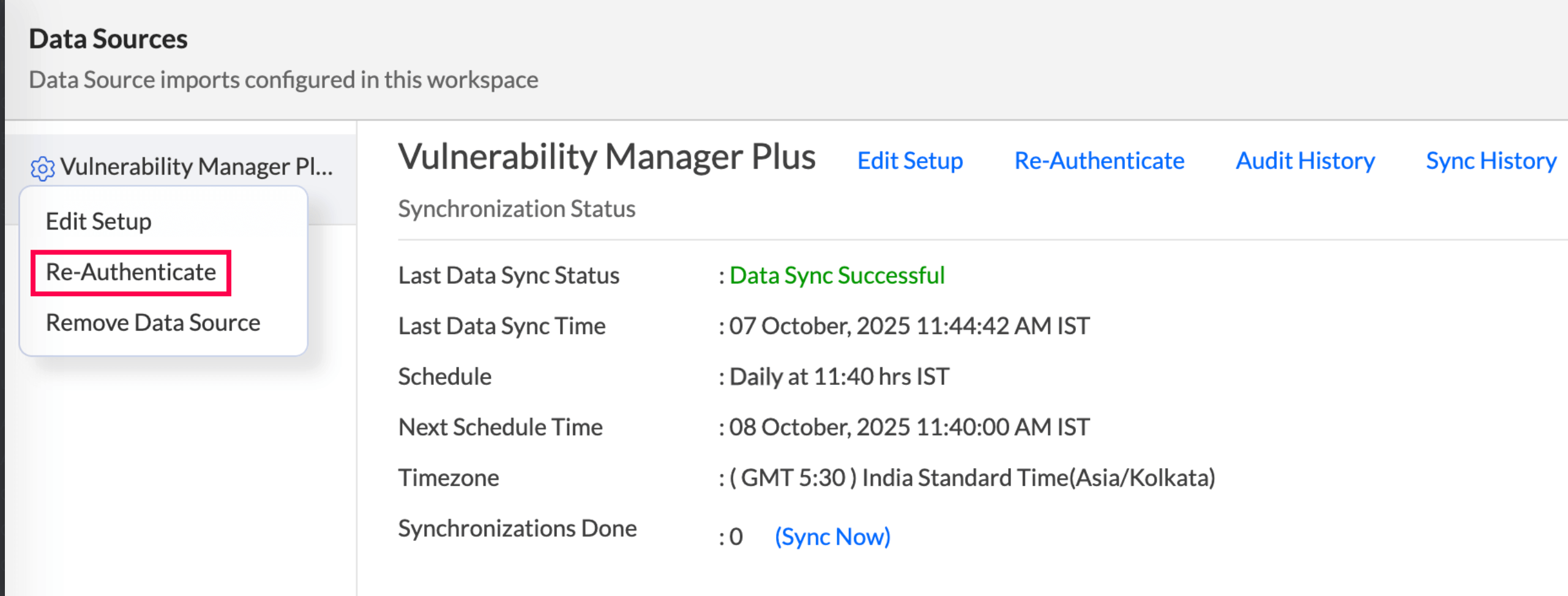This screenshot has height=596, width=1568.
Task: Choose Re-Authenticate in the popup menu
Action: click(131, 272)
